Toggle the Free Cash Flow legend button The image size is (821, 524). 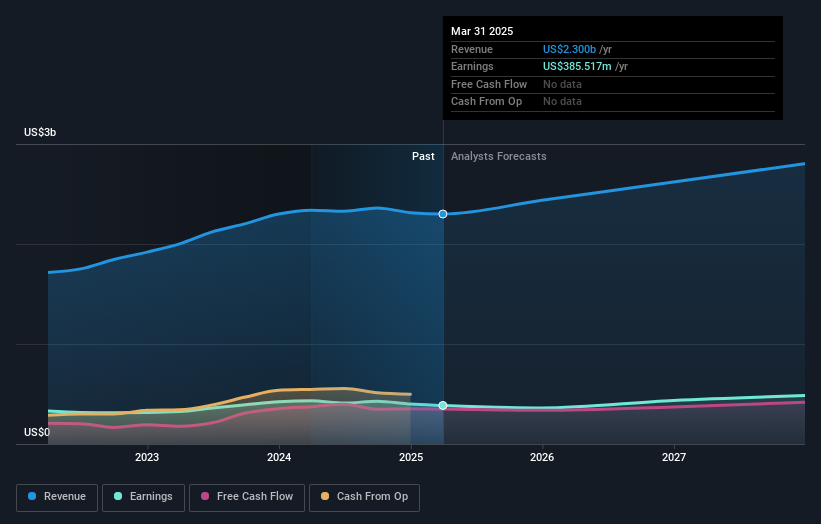[247, 497]
